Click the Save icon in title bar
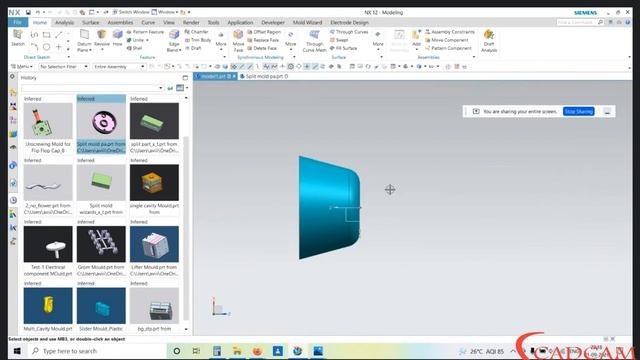The image size is (640, 360). 28,13
